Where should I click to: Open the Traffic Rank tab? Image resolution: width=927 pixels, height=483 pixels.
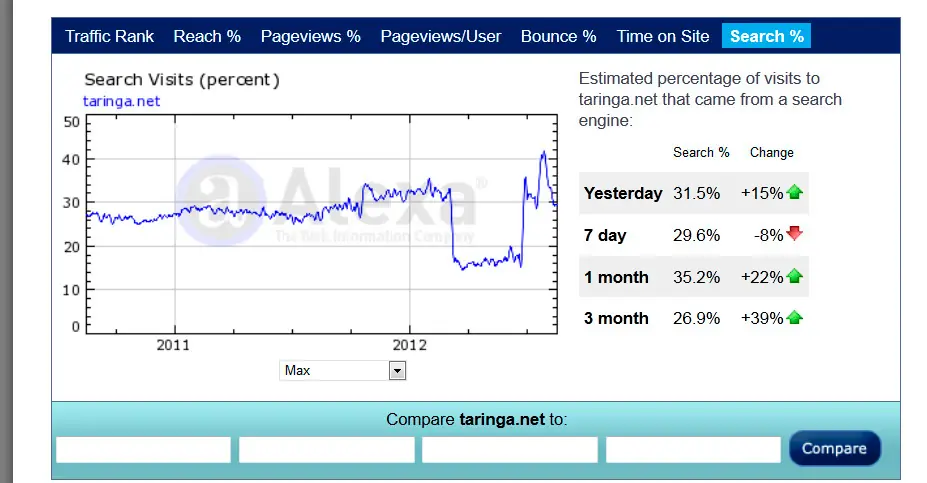[109, 37]
